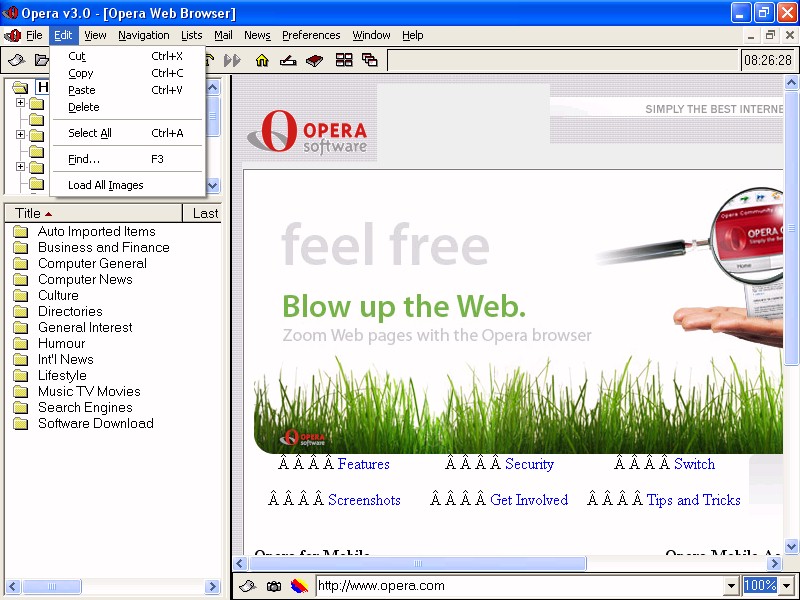The image size is (800, 600).
Task: Follow the Tips and Tricks link
Action: click(693, 499)
